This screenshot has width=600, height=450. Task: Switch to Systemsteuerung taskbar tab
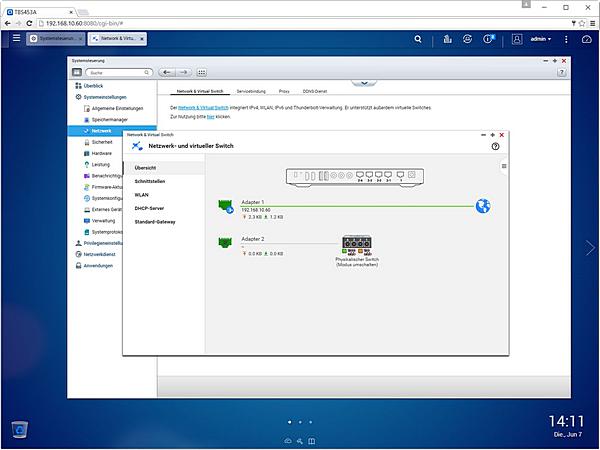click(56, 39)
